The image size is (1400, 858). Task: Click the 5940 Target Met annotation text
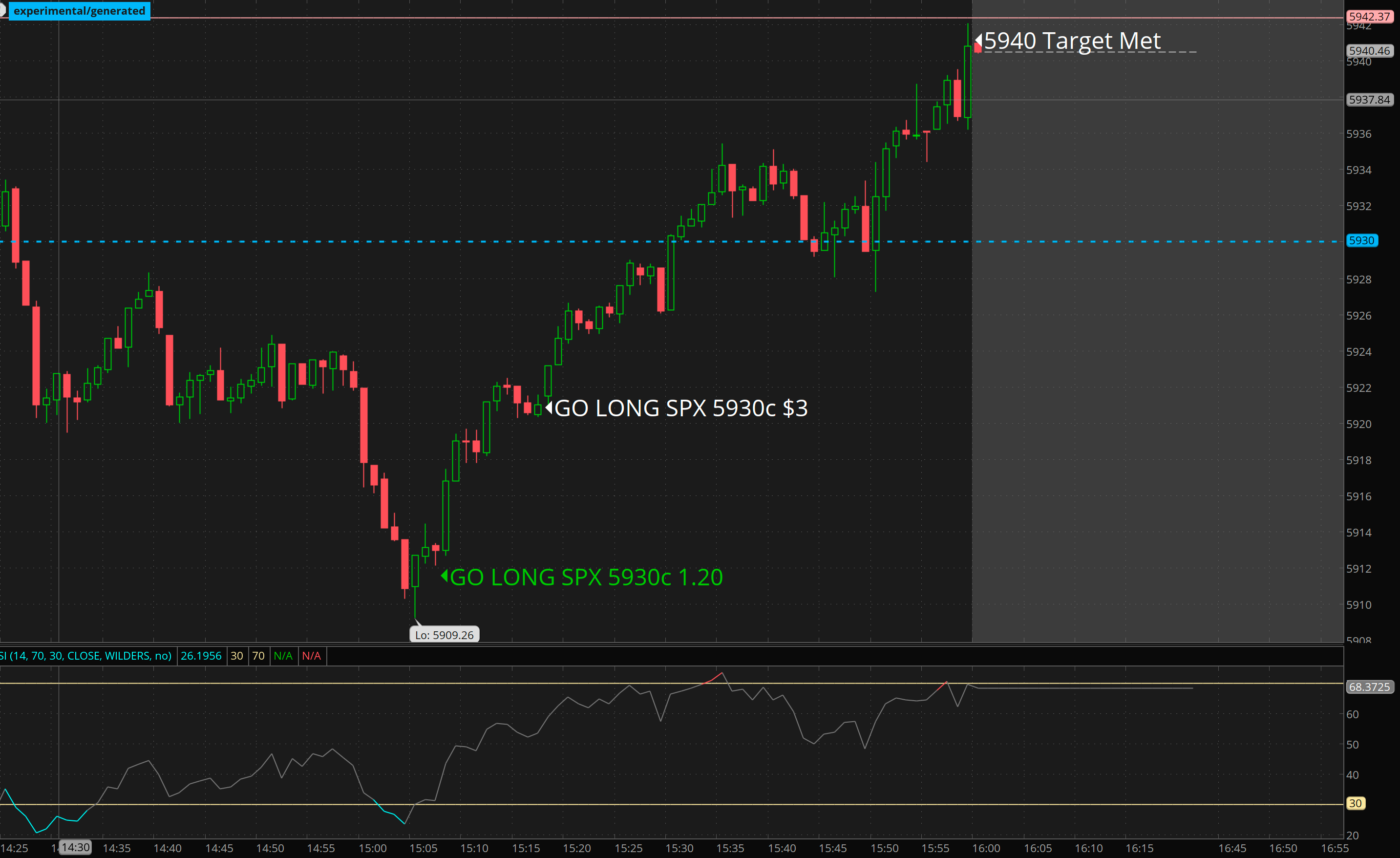(x=1072, y=41)
